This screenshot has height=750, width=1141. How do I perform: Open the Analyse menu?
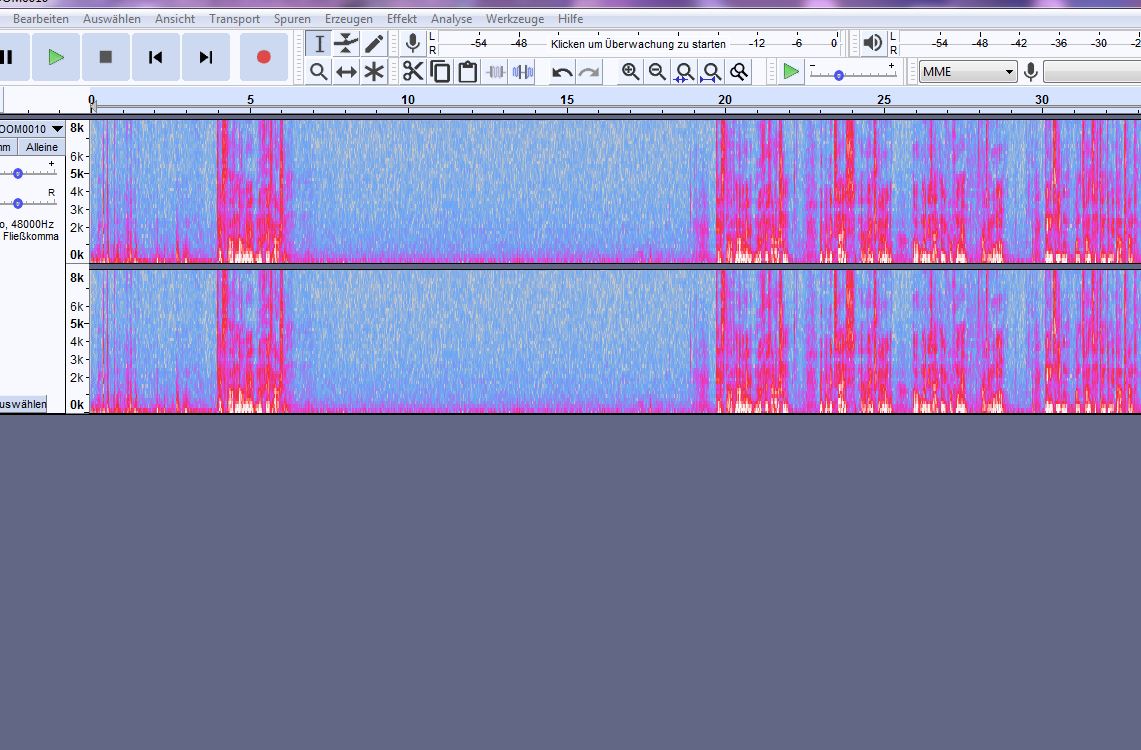(451, 19)
